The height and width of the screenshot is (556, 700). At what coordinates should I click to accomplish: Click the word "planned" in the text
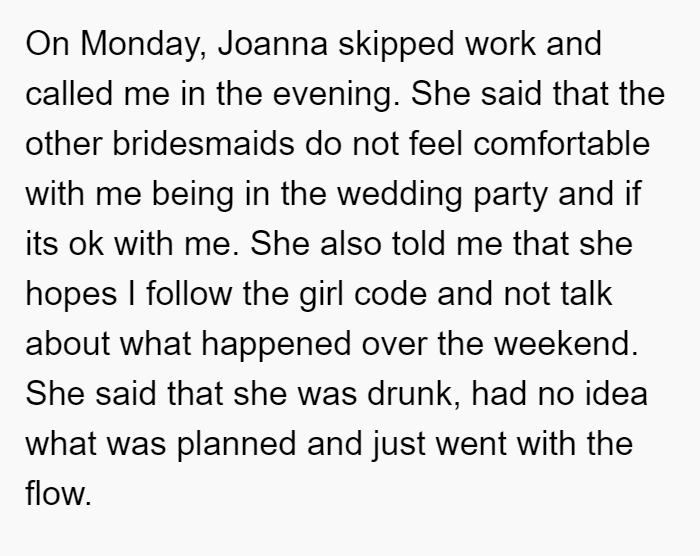(x=237, y=445)
